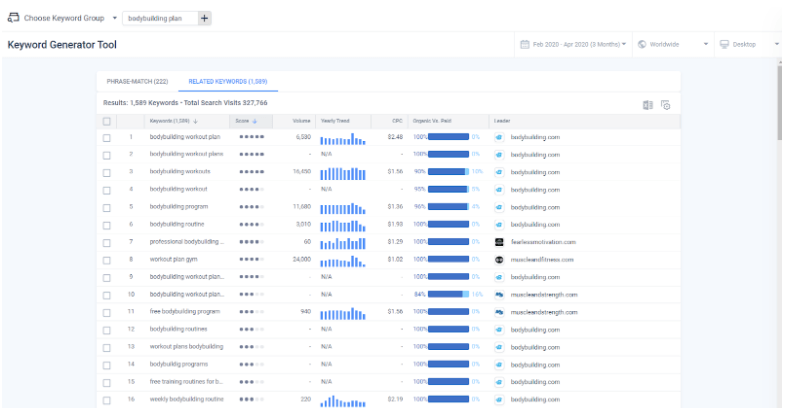Click the organic vs paid bar for bodybuilding workouts
This screenshot has height=411, width=789.
click(x=448, y=172)
